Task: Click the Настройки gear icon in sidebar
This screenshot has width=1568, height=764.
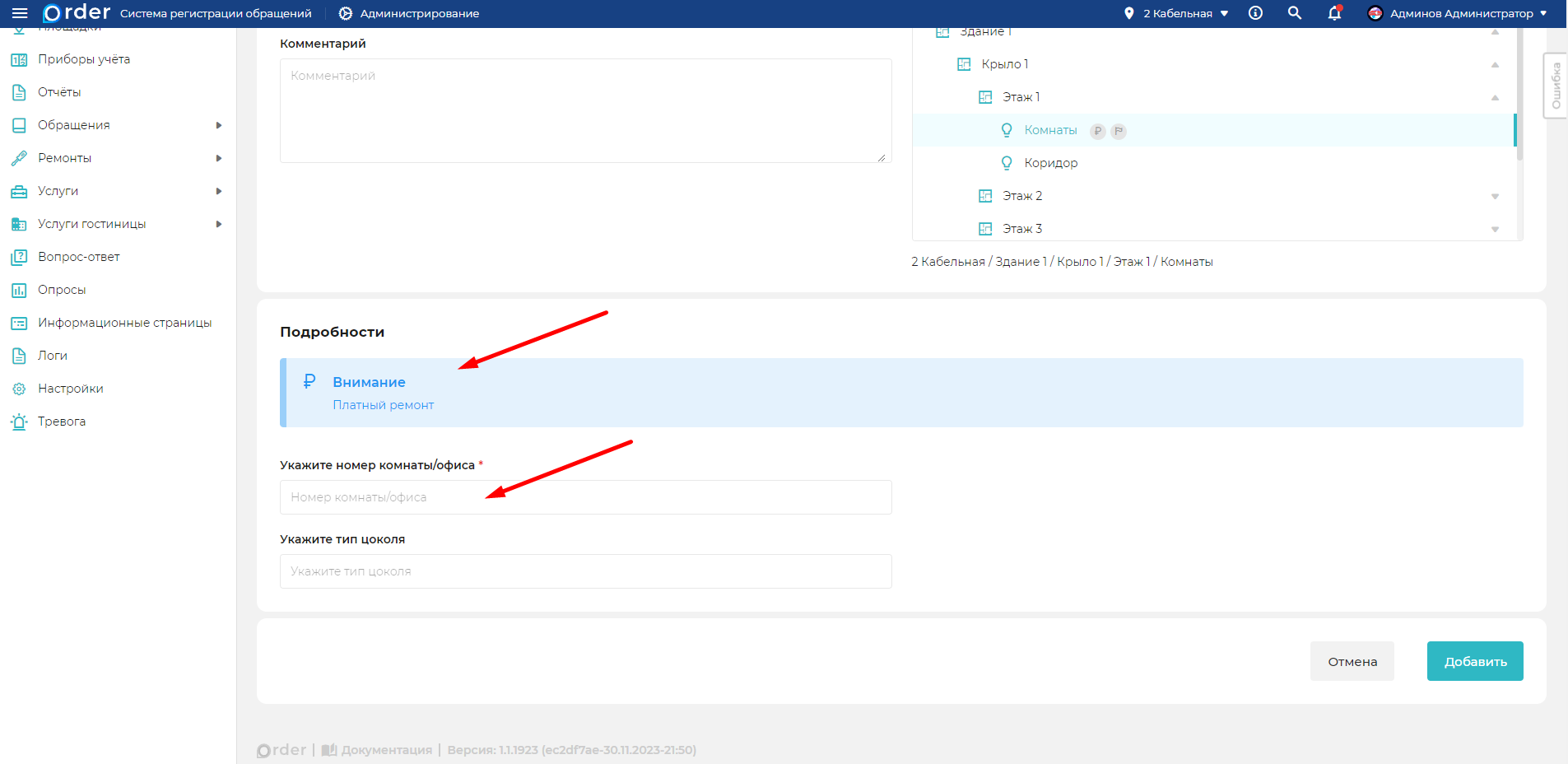Action: (19, 389)
